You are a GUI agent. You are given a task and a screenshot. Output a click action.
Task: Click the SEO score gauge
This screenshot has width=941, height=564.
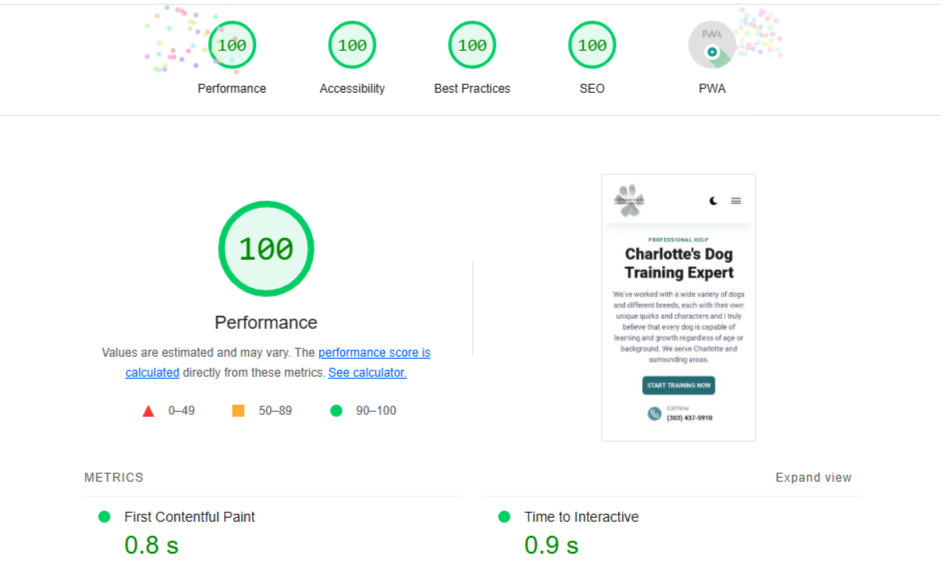[x=592, y=45]
